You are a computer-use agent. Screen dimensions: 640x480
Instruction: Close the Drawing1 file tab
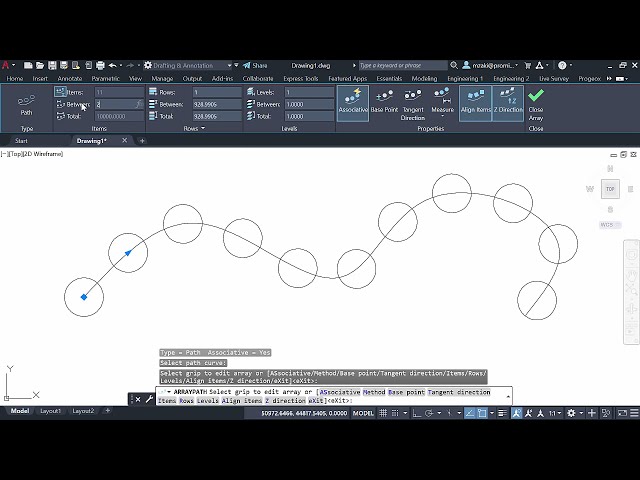[124, 140]
